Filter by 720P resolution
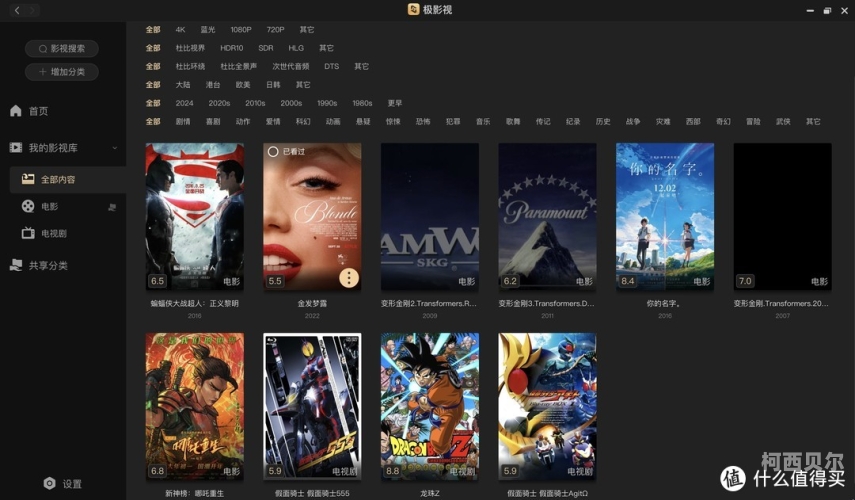 [x=275, y=29]
